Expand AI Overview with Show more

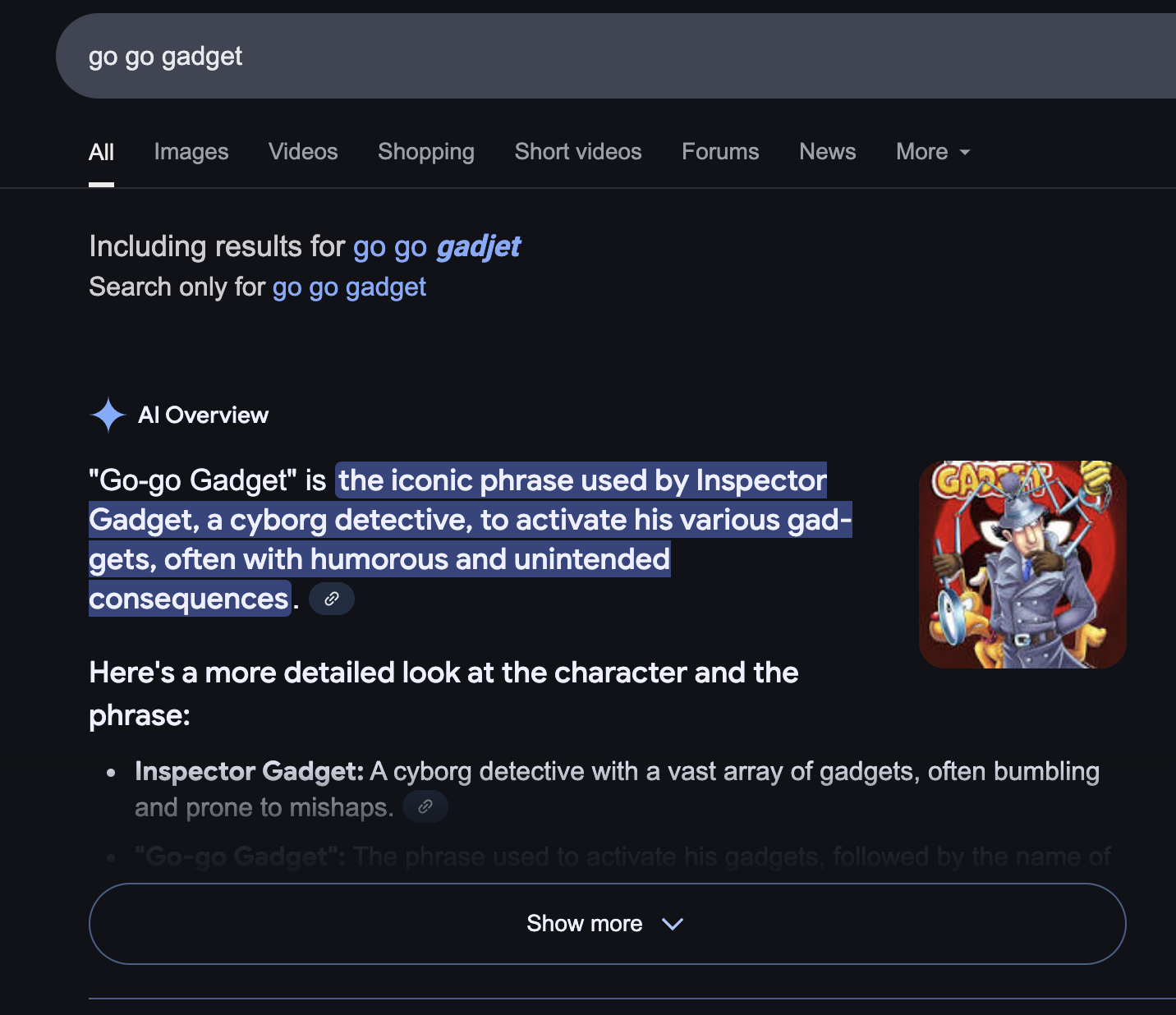pos(607,924)
